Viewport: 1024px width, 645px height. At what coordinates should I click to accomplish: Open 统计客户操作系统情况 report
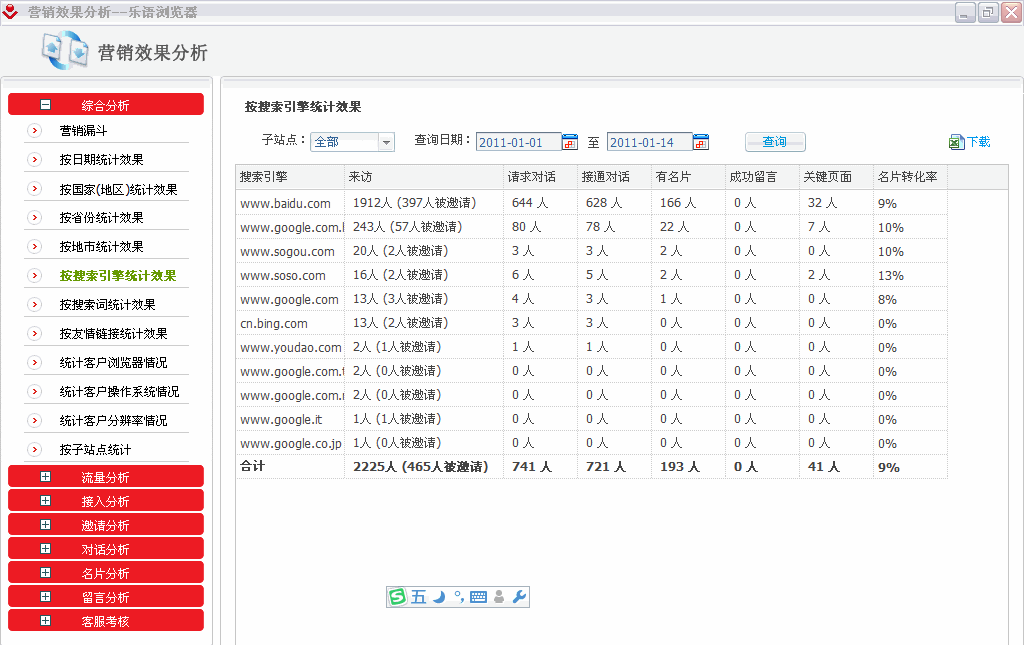coord(119,392)
